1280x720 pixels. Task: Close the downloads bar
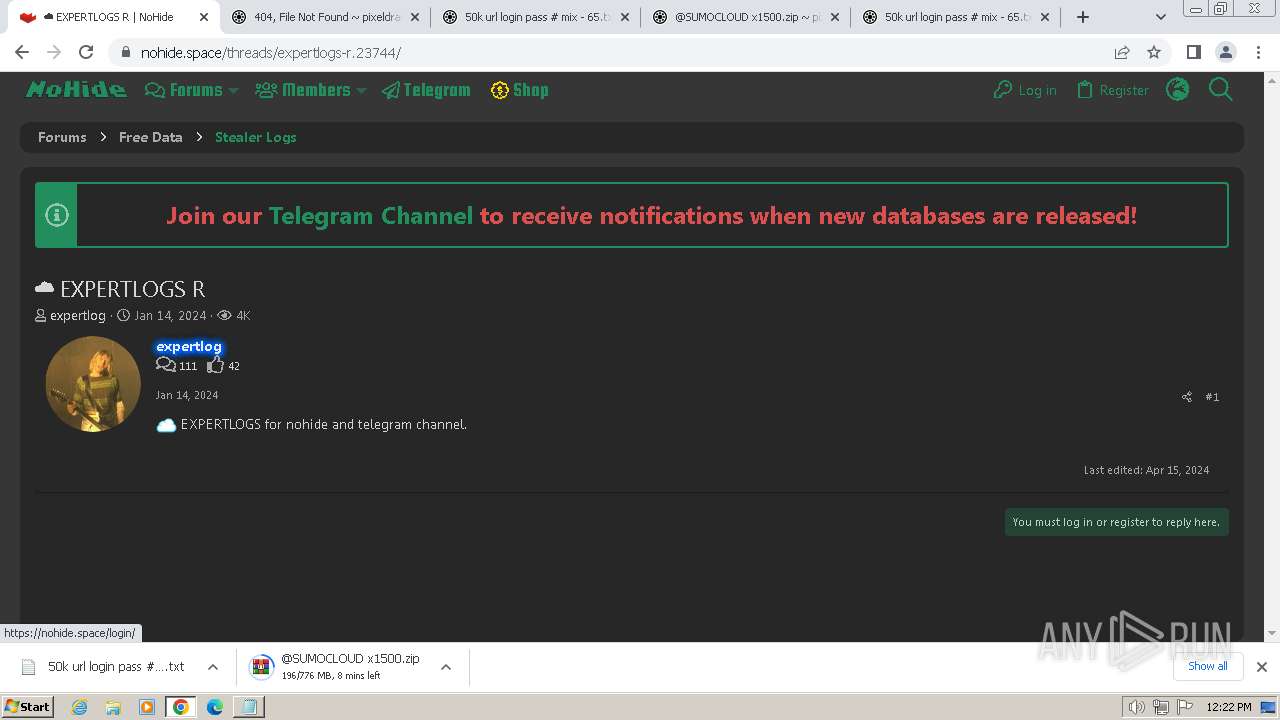pos(1262,667)
